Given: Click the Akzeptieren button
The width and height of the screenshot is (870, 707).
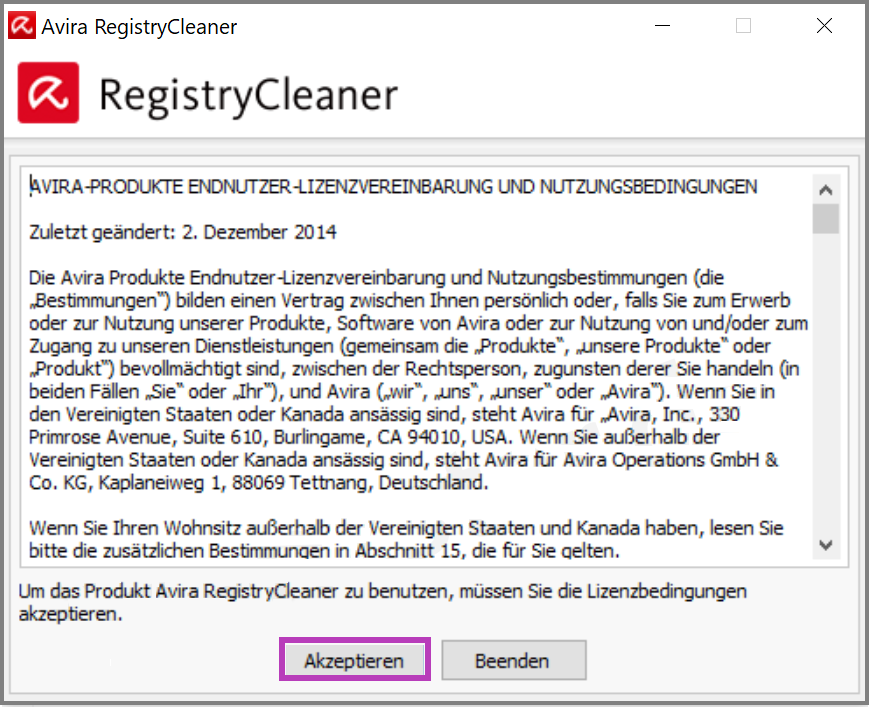Looking at the screenshot, I should point(355,660).
